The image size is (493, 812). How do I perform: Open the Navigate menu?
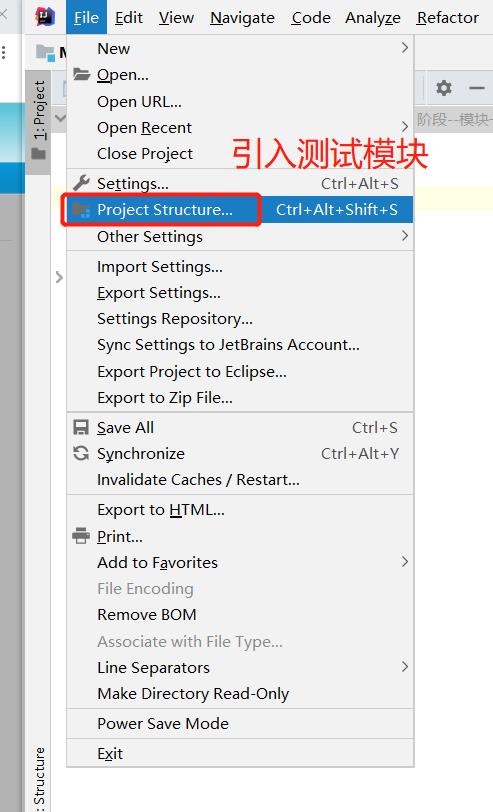[x=242, y=18]
